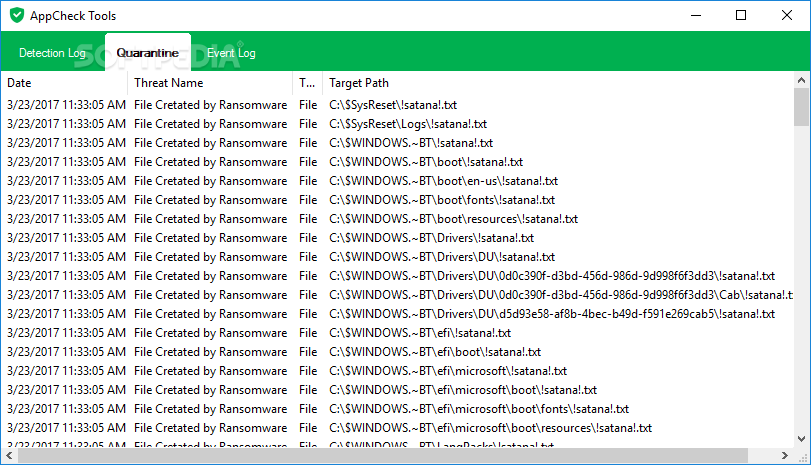Select the Quarantine tab

(147, 53)
